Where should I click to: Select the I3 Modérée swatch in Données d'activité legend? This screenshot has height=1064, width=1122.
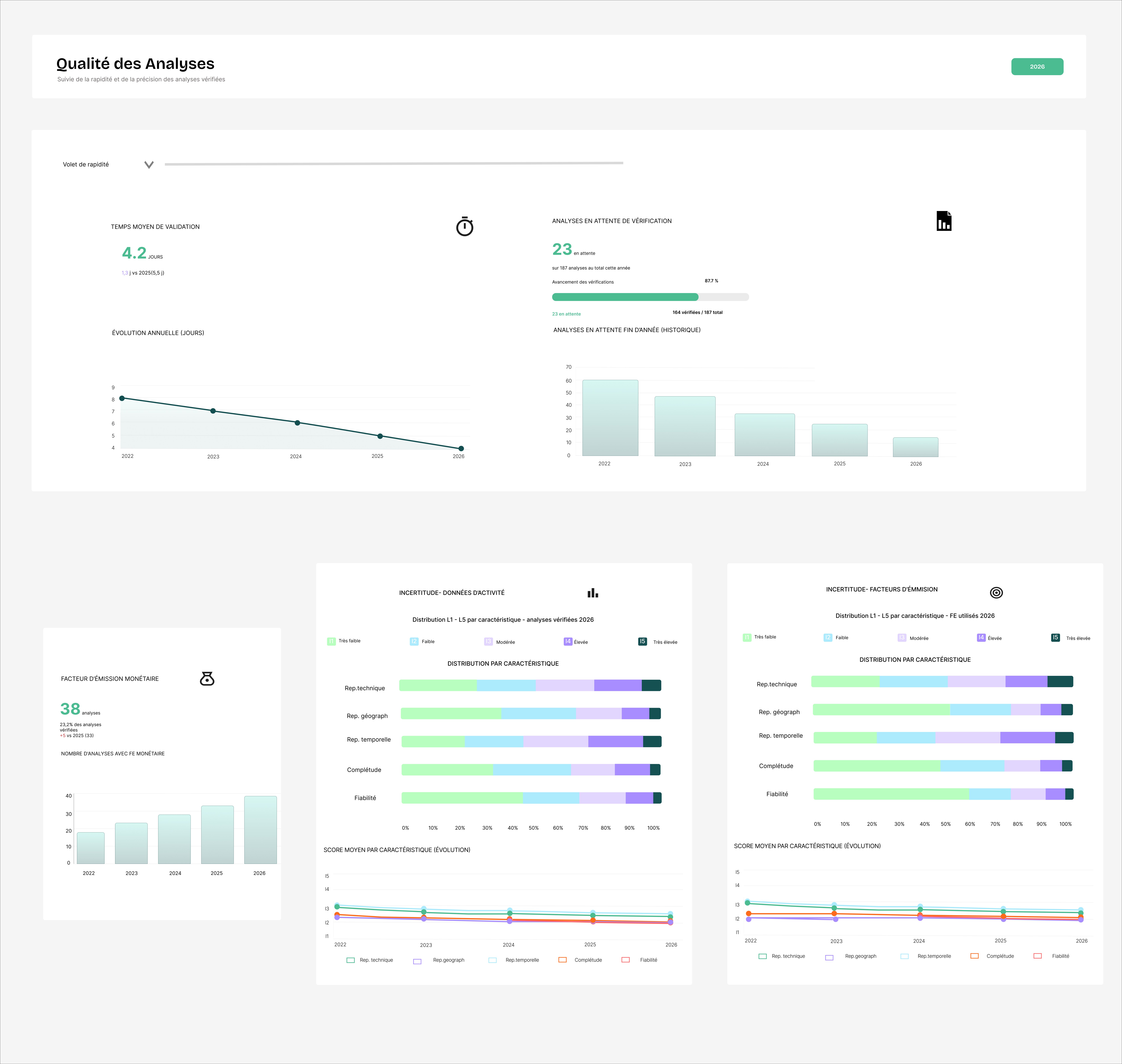pyautogui.click(x=488, y=642)
